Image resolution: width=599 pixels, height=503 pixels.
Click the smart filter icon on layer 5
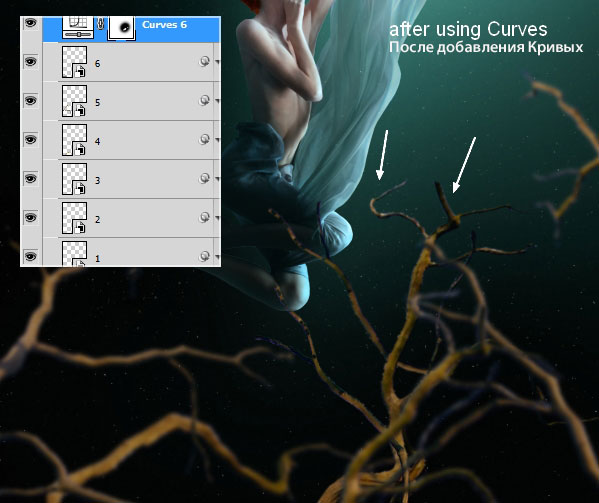[205, 100]
